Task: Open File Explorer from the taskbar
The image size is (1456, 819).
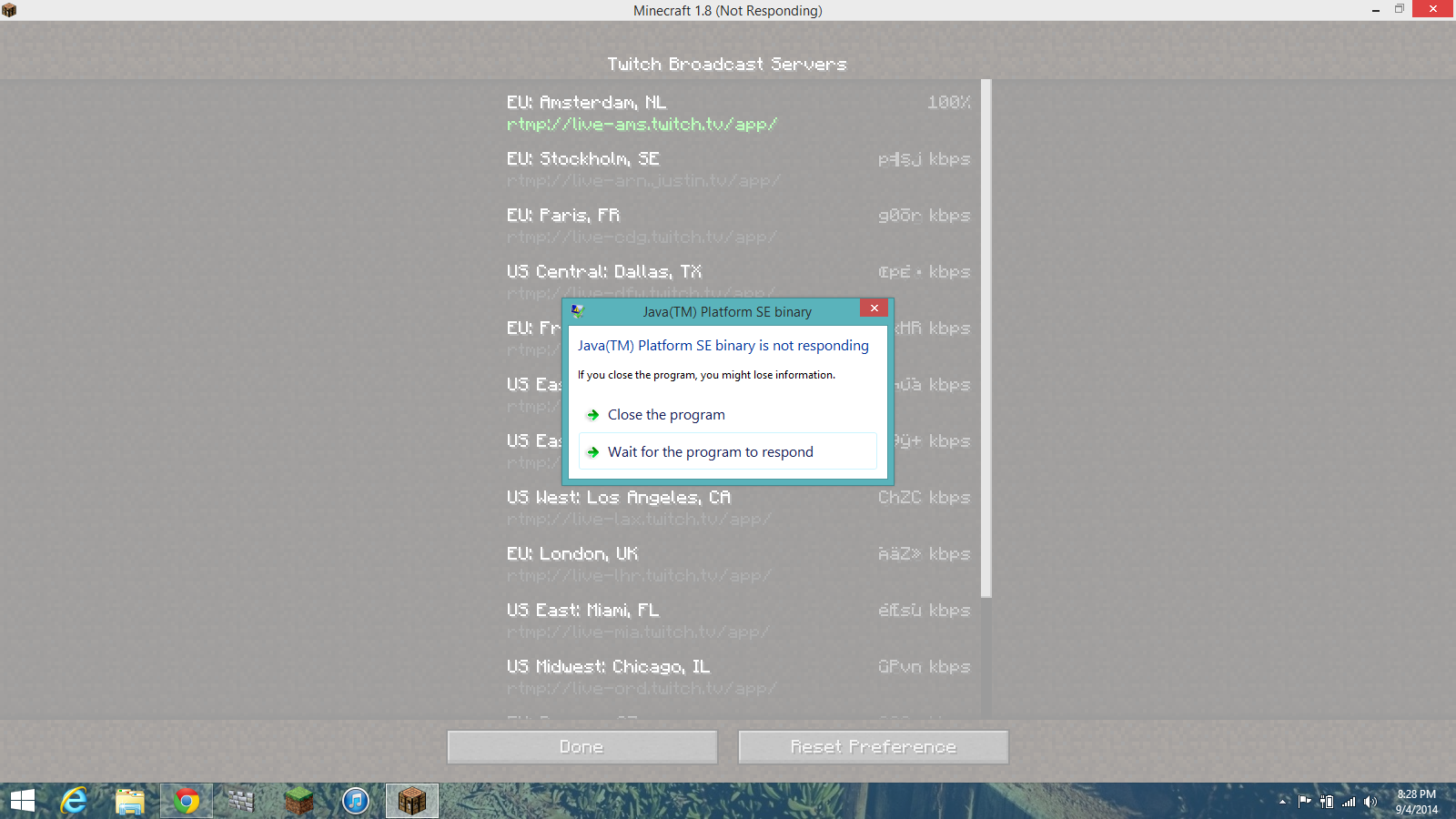Action: pyautogui.click(x=130, y=801)
